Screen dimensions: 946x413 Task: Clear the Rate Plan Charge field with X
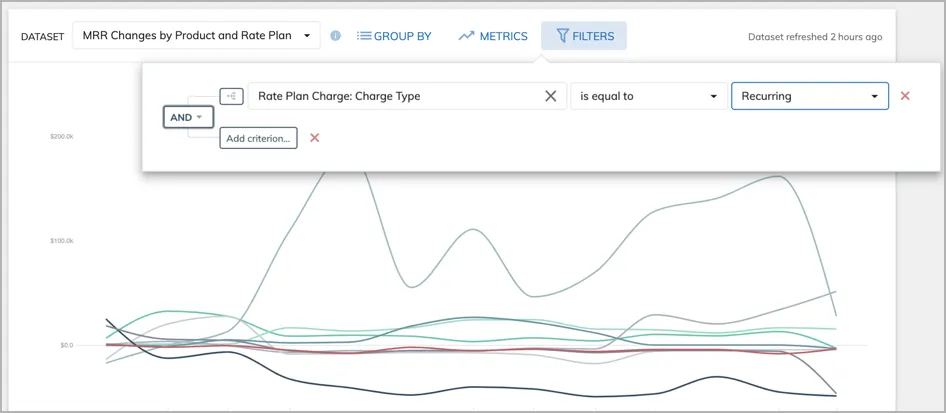(x=551, y=96)
